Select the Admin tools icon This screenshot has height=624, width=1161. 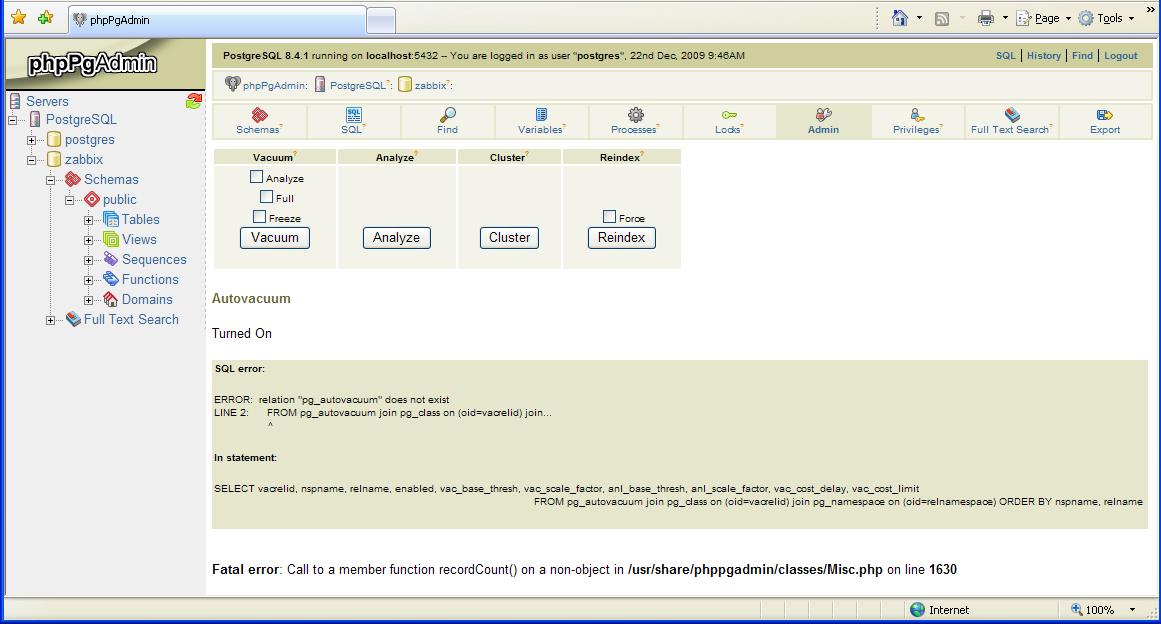[x=823, y=115]
